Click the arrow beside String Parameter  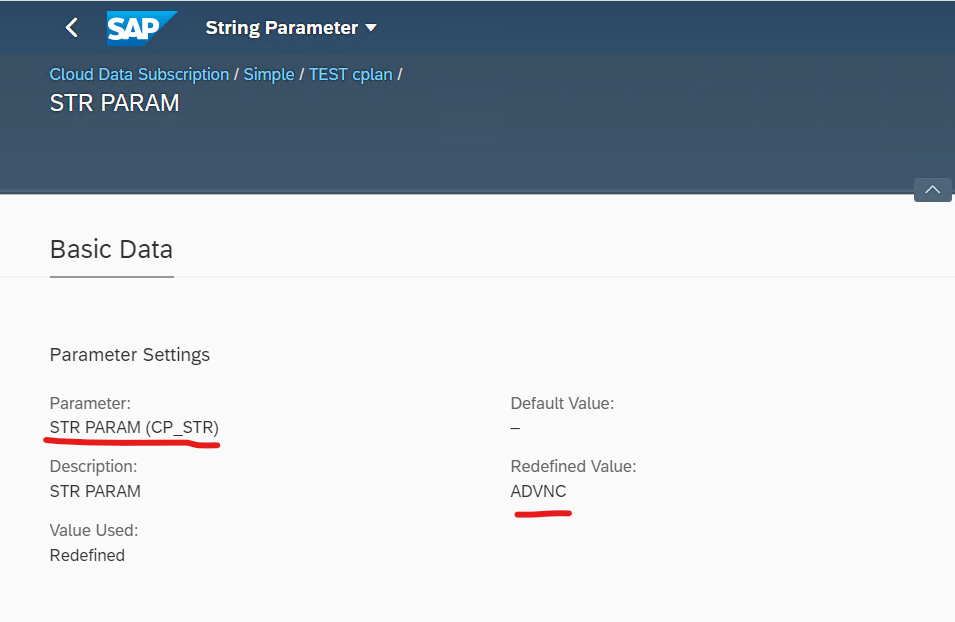pyautogui.click(x=371, y=28)
